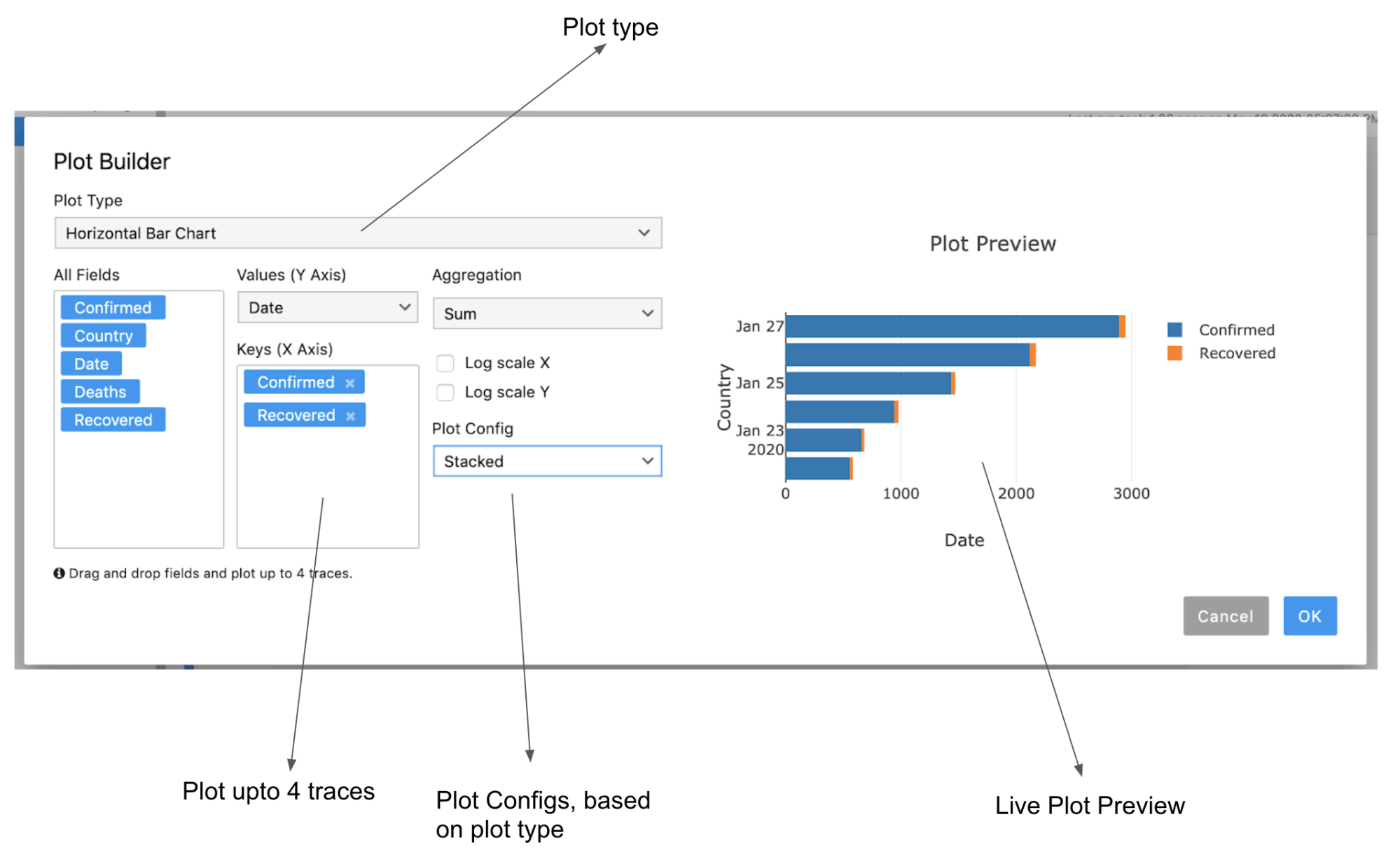This screenshot has height=859, width=1400.
Task: Click the orange Recovered legend marker
Action: point(1174,353)
